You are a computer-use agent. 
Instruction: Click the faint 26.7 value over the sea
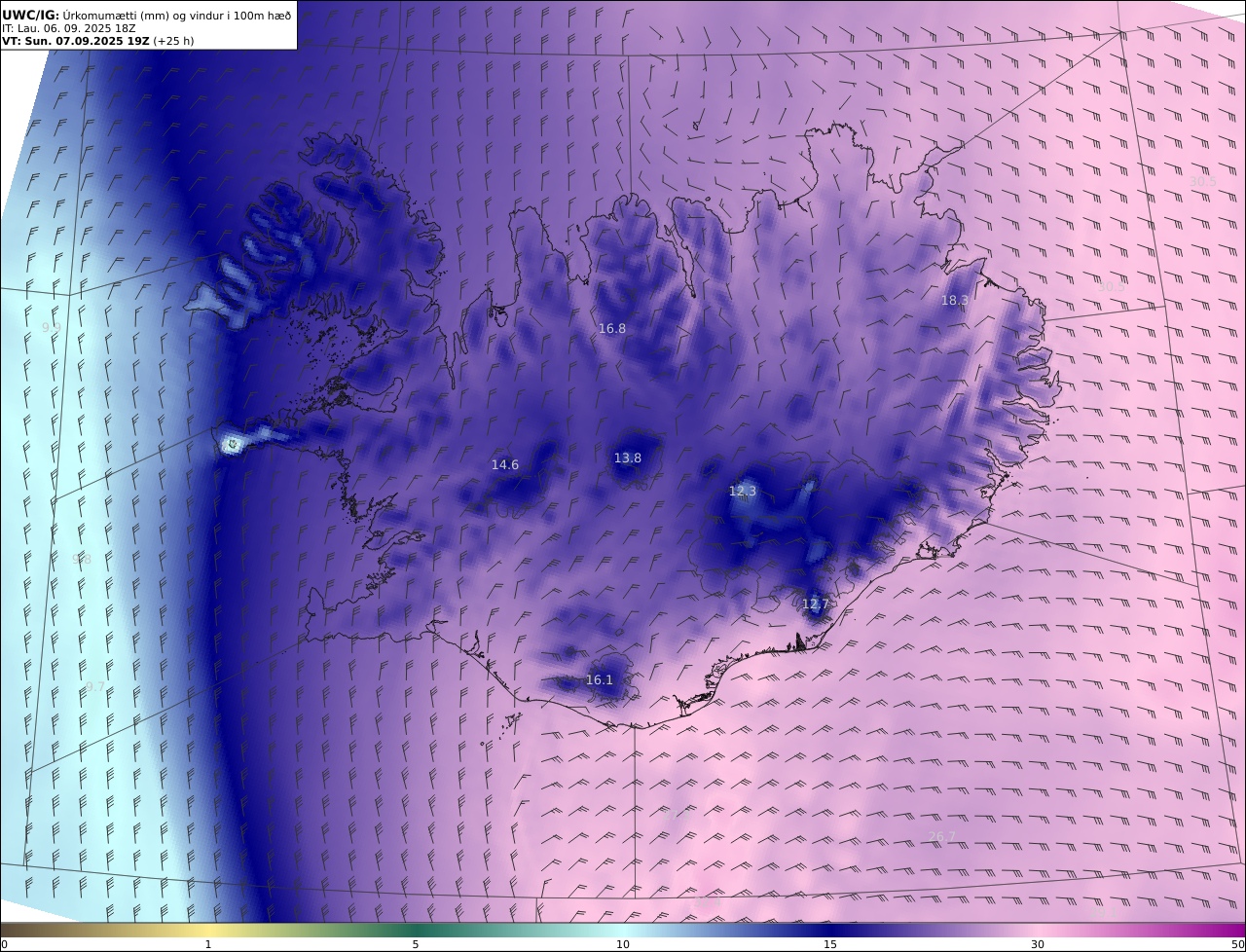point(941,837)
